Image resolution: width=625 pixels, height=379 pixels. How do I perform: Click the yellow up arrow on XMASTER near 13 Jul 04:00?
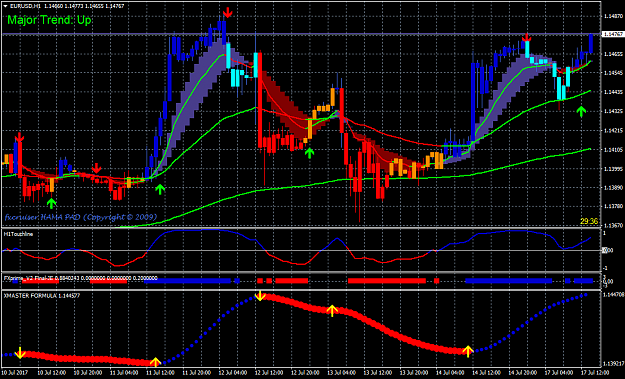pyautogui.click(x=332, y=310)
